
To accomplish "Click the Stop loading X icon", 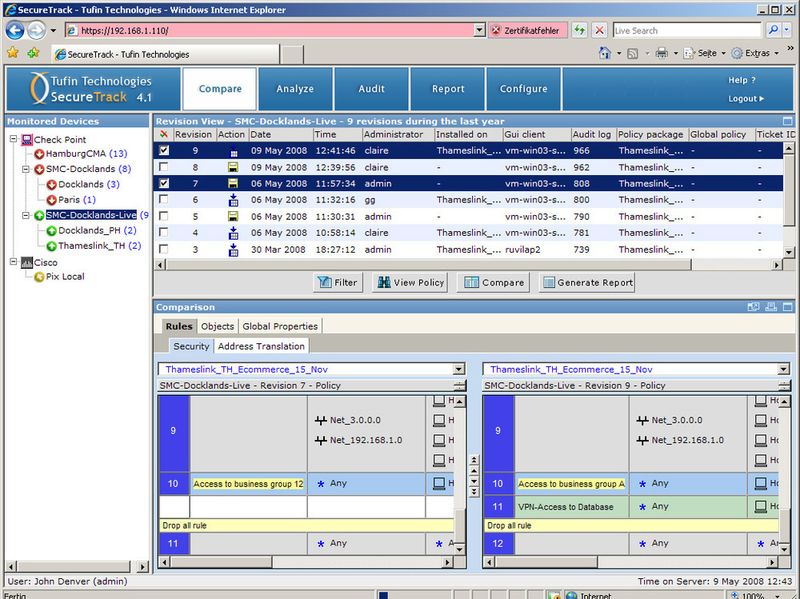I will 599,30.
